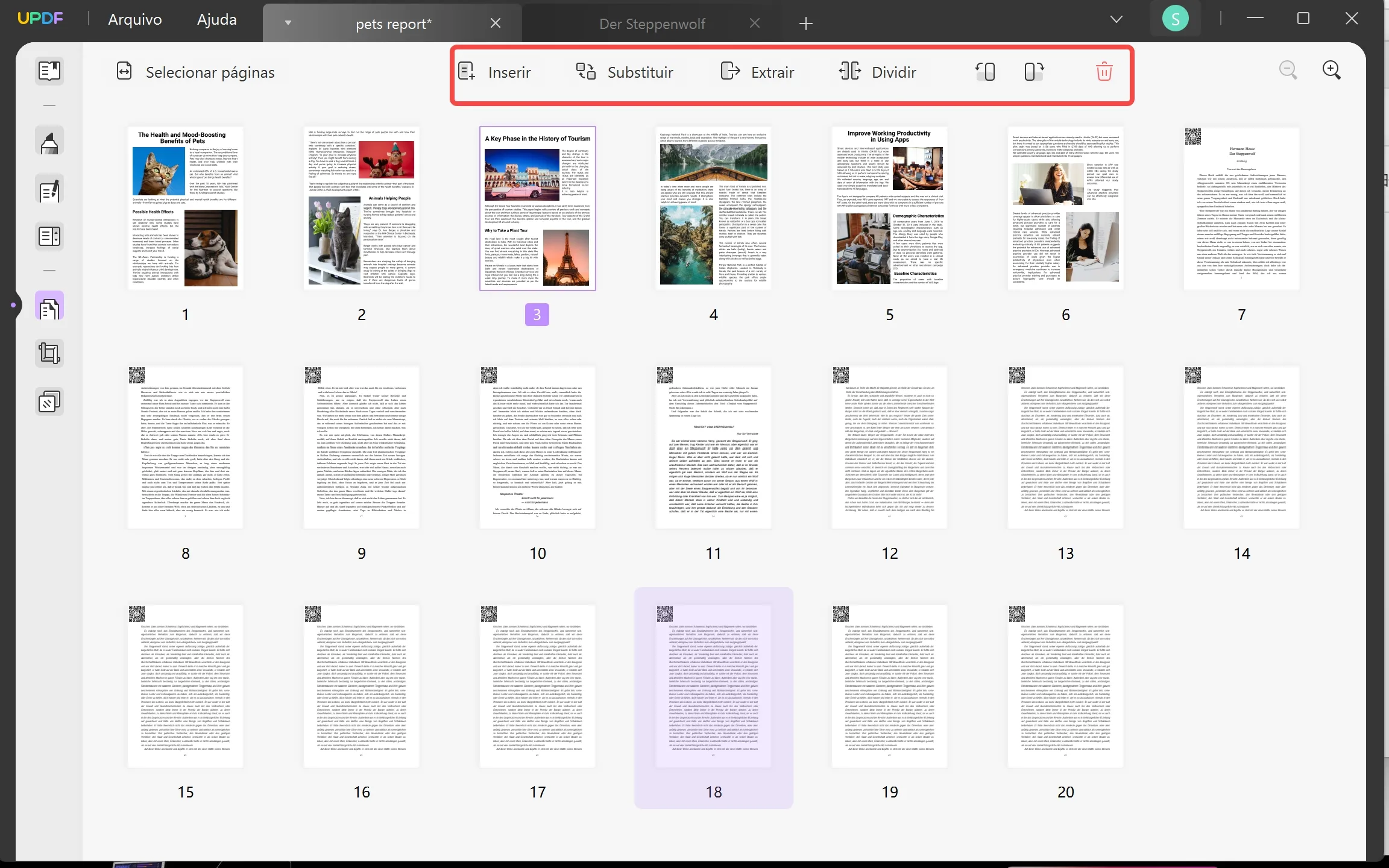Open the Edit PDF tool
The height and width of the screenshot is (868, 1389).
tap(49, 190)
